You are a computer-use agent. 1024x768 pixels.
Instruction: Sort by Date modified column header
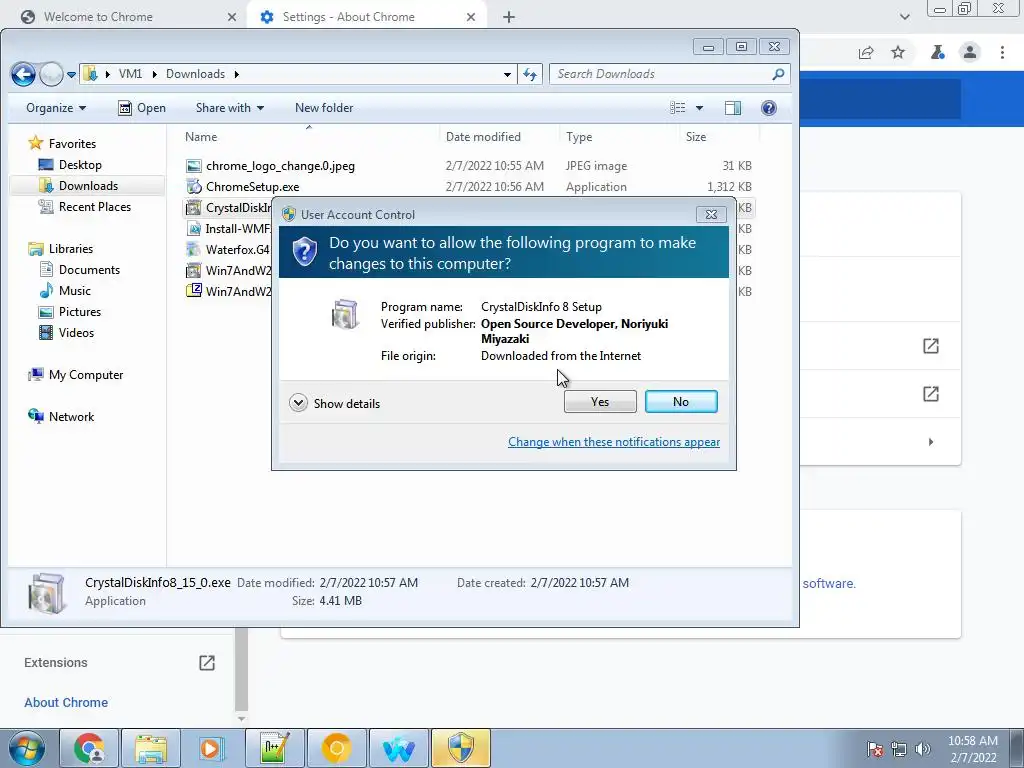[500, 136]
